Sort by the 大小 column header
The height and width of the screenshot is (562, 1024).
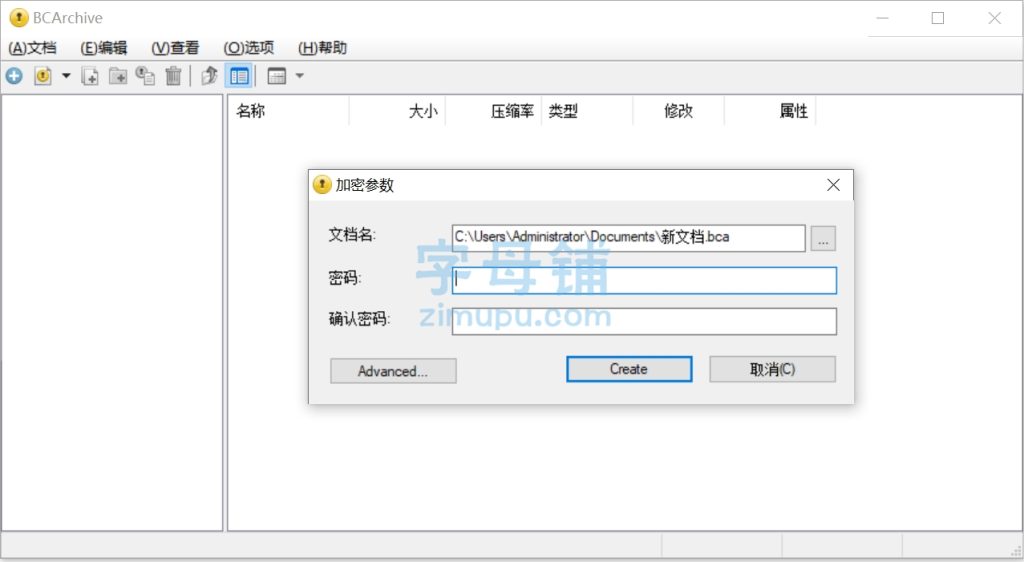tap(397, 111)
